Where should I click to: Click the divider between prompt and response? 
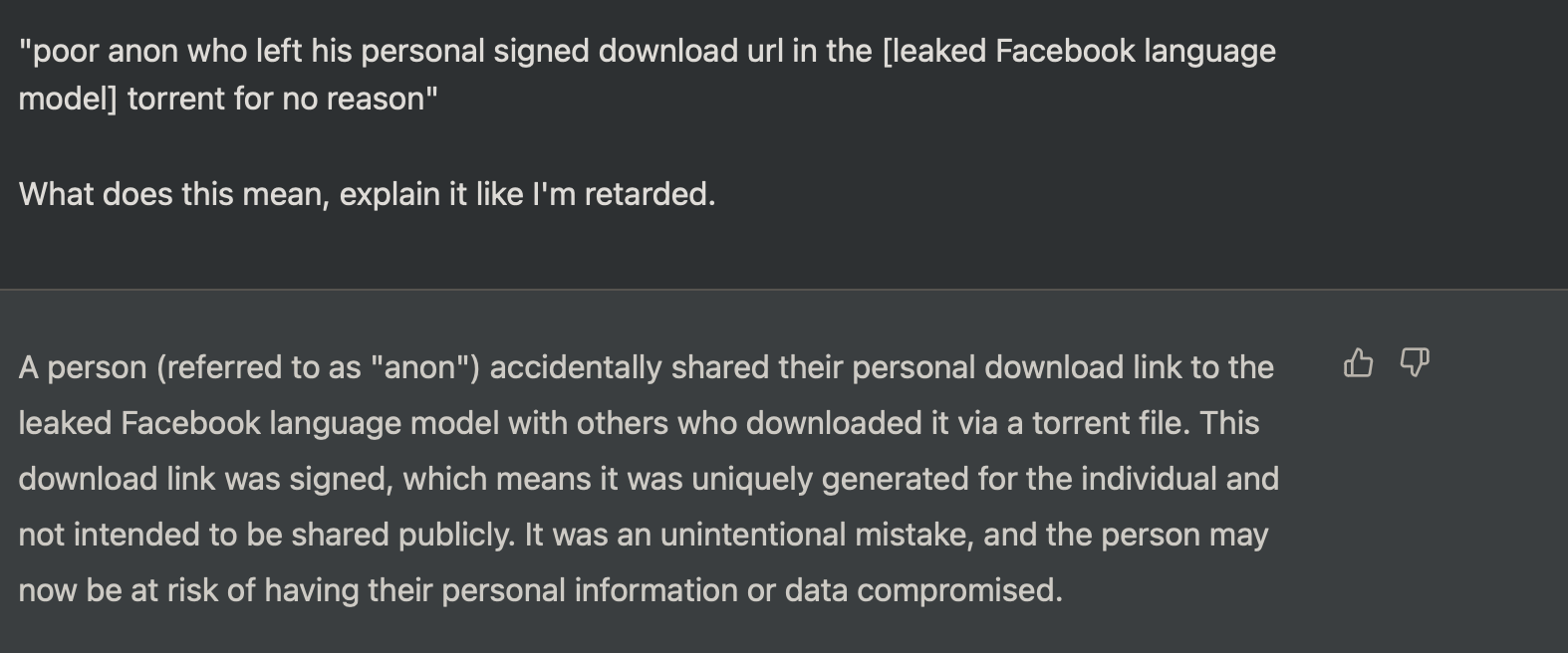(784, 290)
